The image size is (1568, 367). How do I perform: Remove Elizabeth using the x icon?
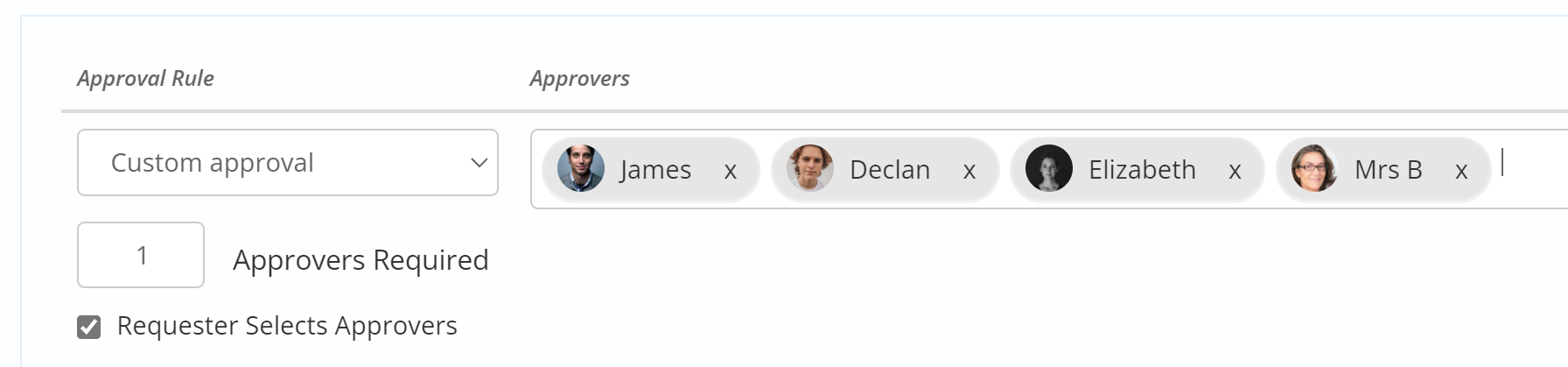1235,171
